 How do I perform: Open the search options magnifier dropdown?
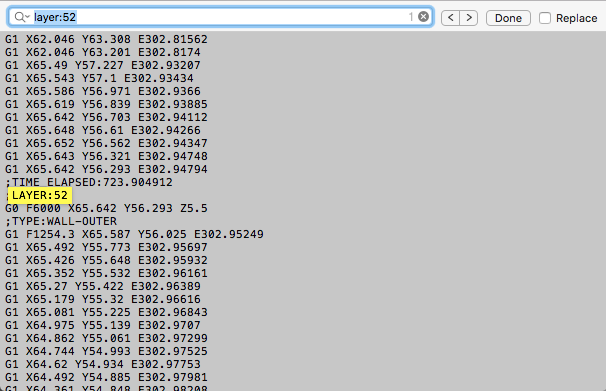(x=22, y=17)
